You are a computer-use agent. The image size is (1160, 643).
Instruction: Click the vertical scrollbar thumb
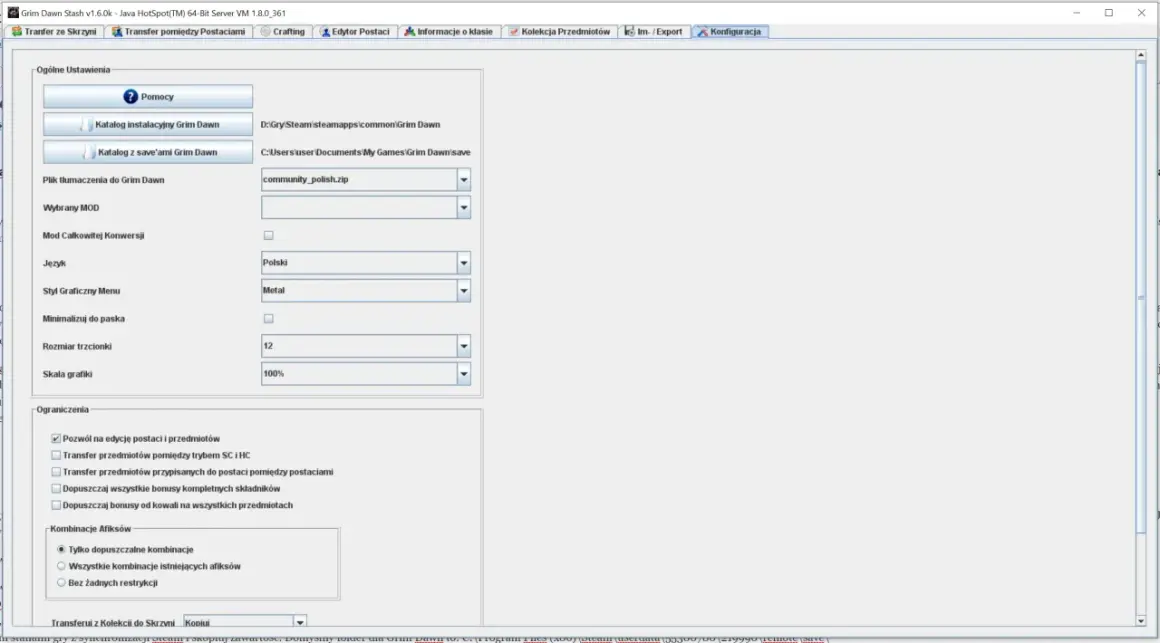point(1141,296)
